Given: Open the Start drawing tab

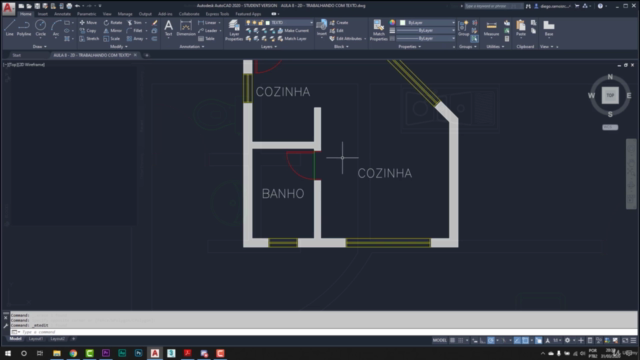Looking at the screenshot, I should [x=17, y=55].
